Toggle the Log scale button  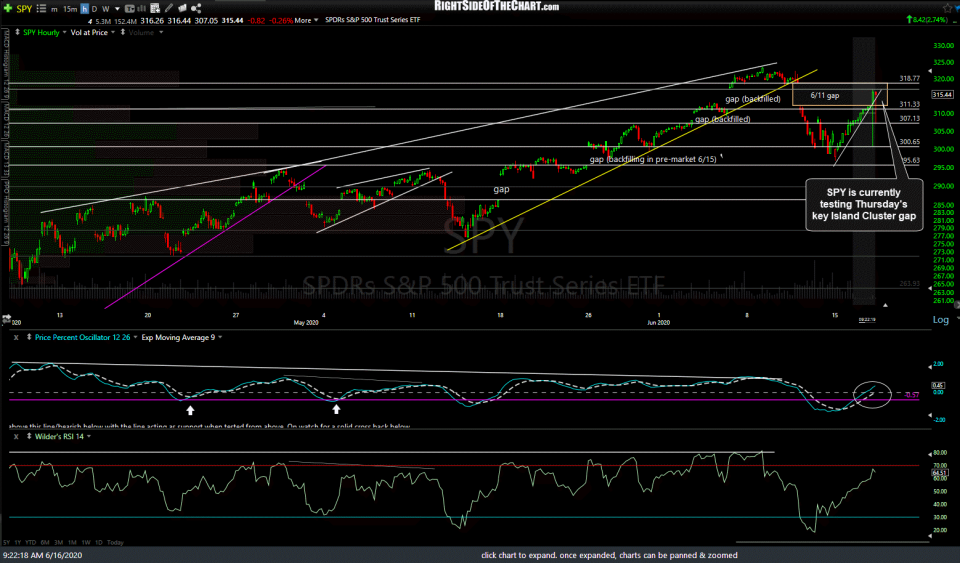(x=940, y=320)
